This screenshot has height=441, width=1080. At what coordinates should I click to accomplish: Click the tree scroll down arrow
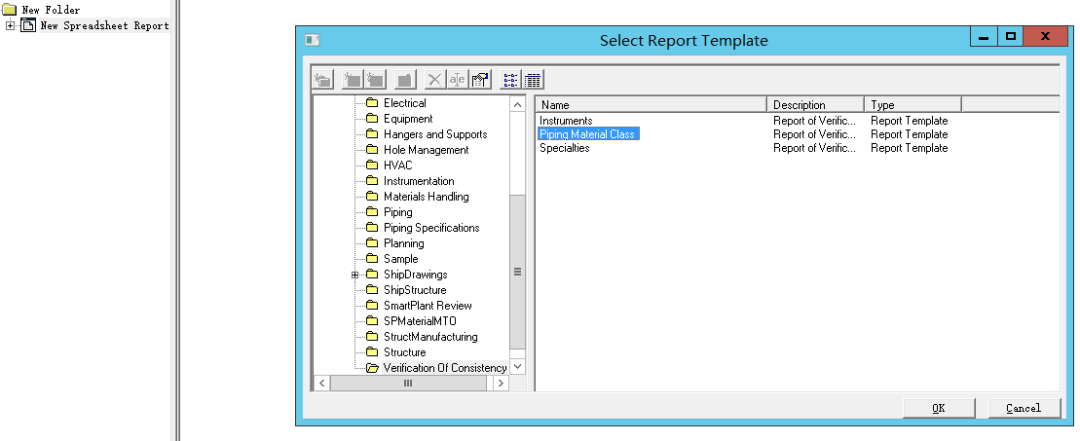click(517, 367)
